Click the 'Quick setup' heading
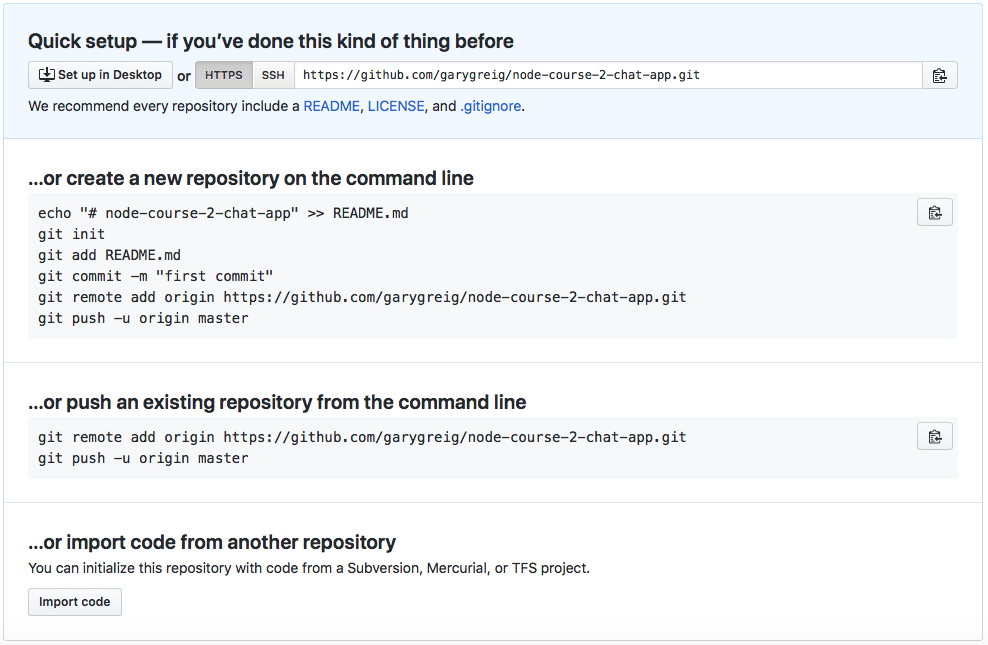 pos(271,41)
